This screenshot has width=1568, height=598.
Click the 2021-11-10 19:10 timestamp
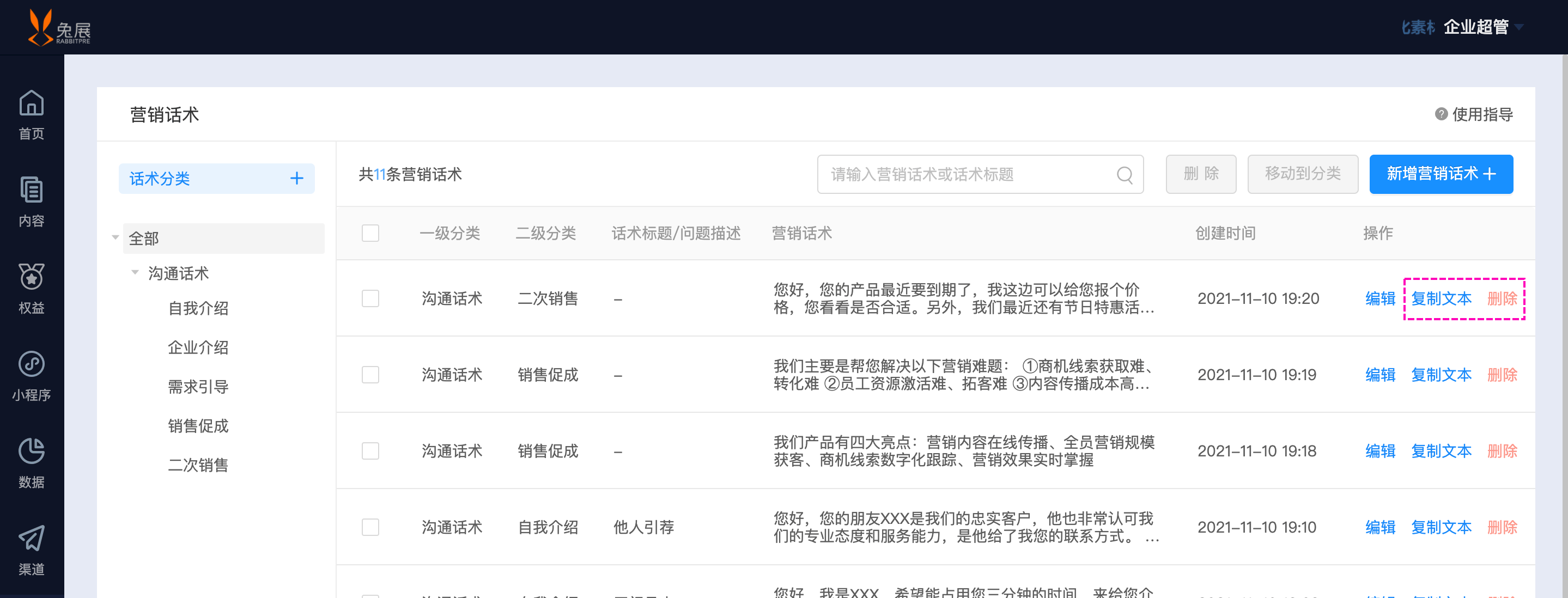[x=1257, y=527]
